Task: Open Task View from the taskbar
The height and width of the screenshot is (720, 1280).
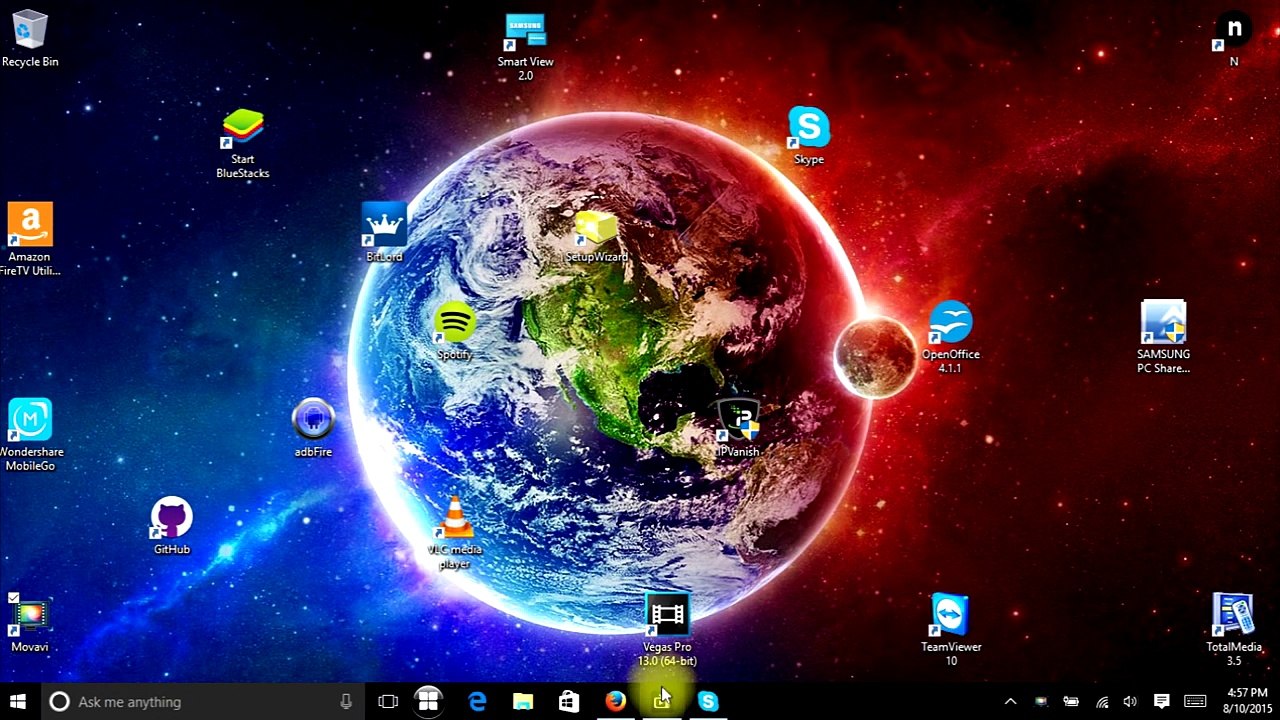Action: pos(388,702)
